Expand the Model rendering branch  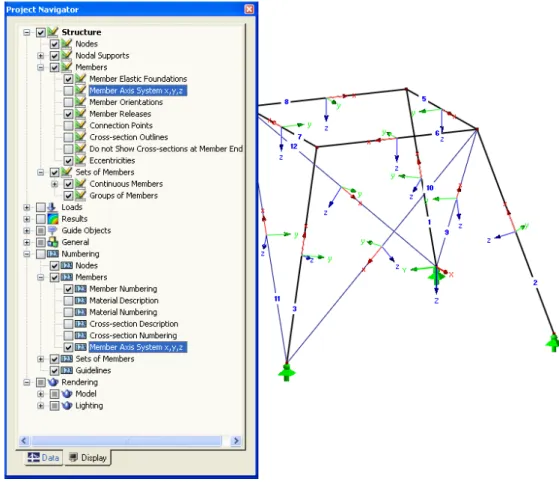(41, 394)
